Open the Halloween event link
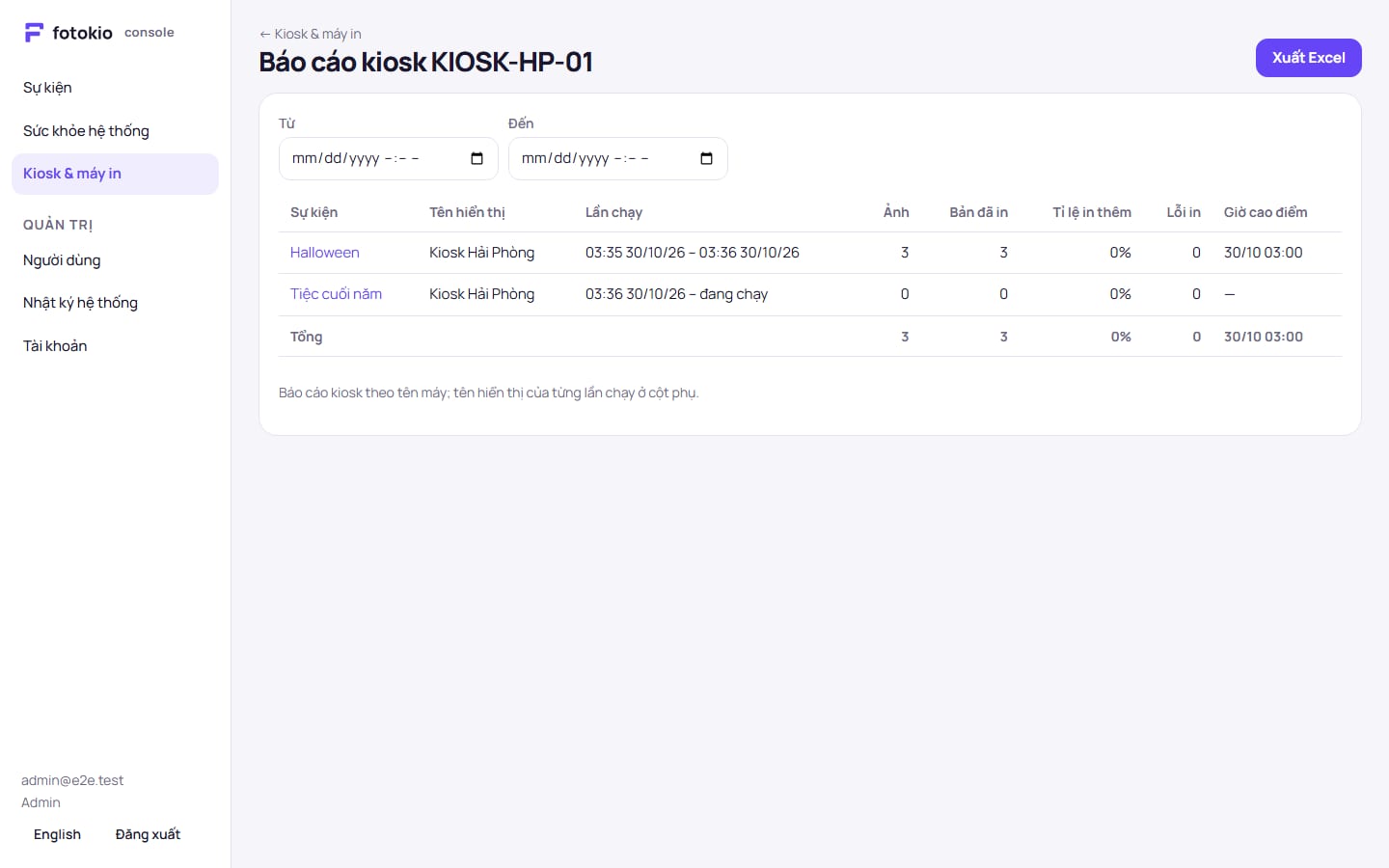This screenshot has width=1389, height=868. point(325,253)
